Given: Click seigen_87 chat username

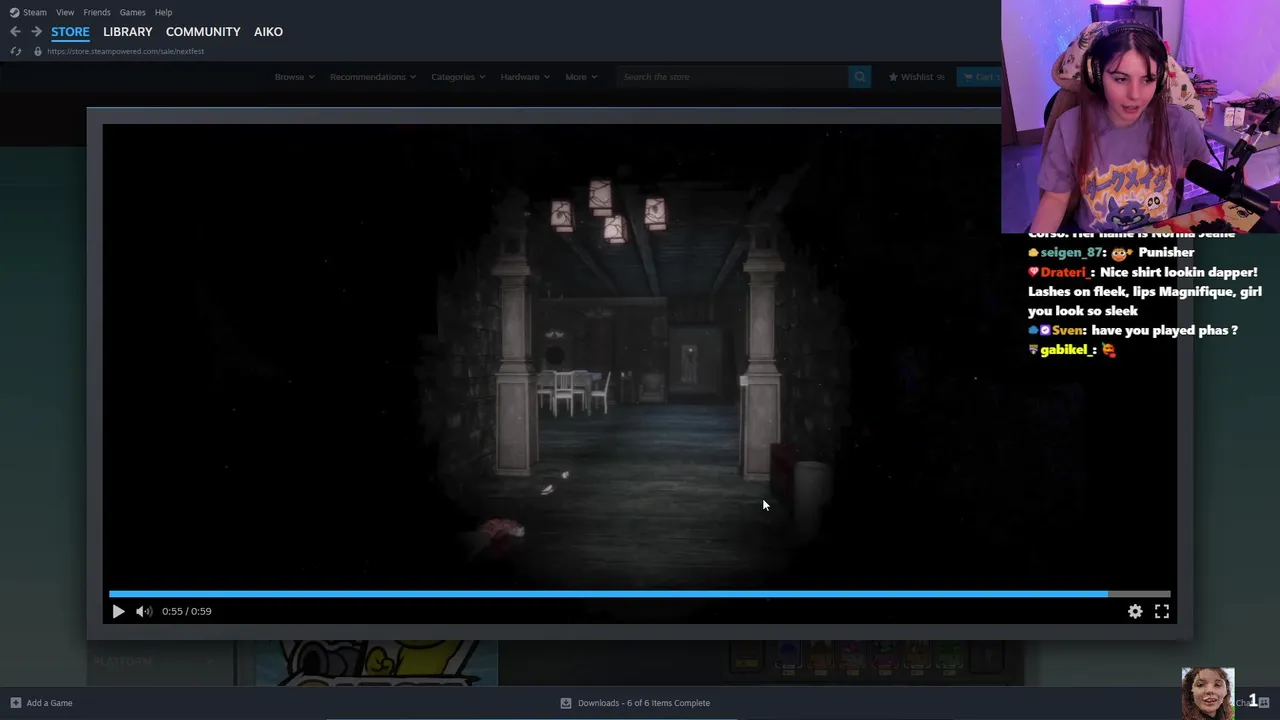Looking at the screenshot, I should [1071, 252].
